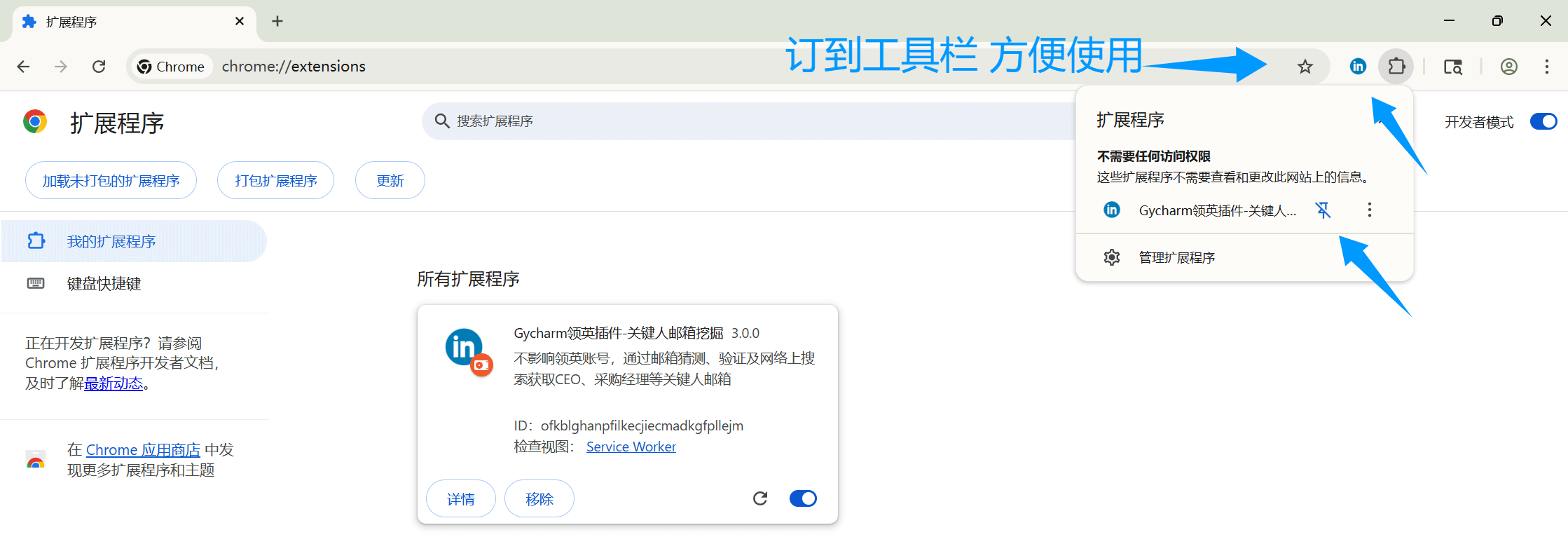Open the Chrome three-dot menu

1546,67
